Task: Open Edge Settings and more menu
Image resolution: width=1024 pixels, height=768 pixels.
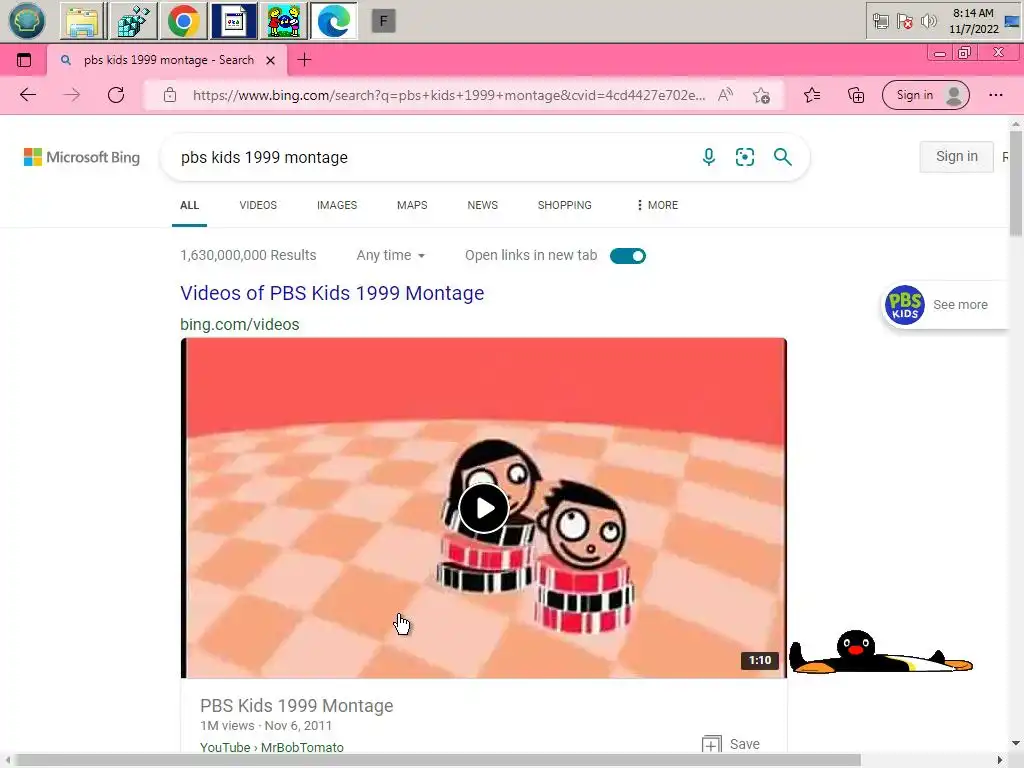Action: 995,95
